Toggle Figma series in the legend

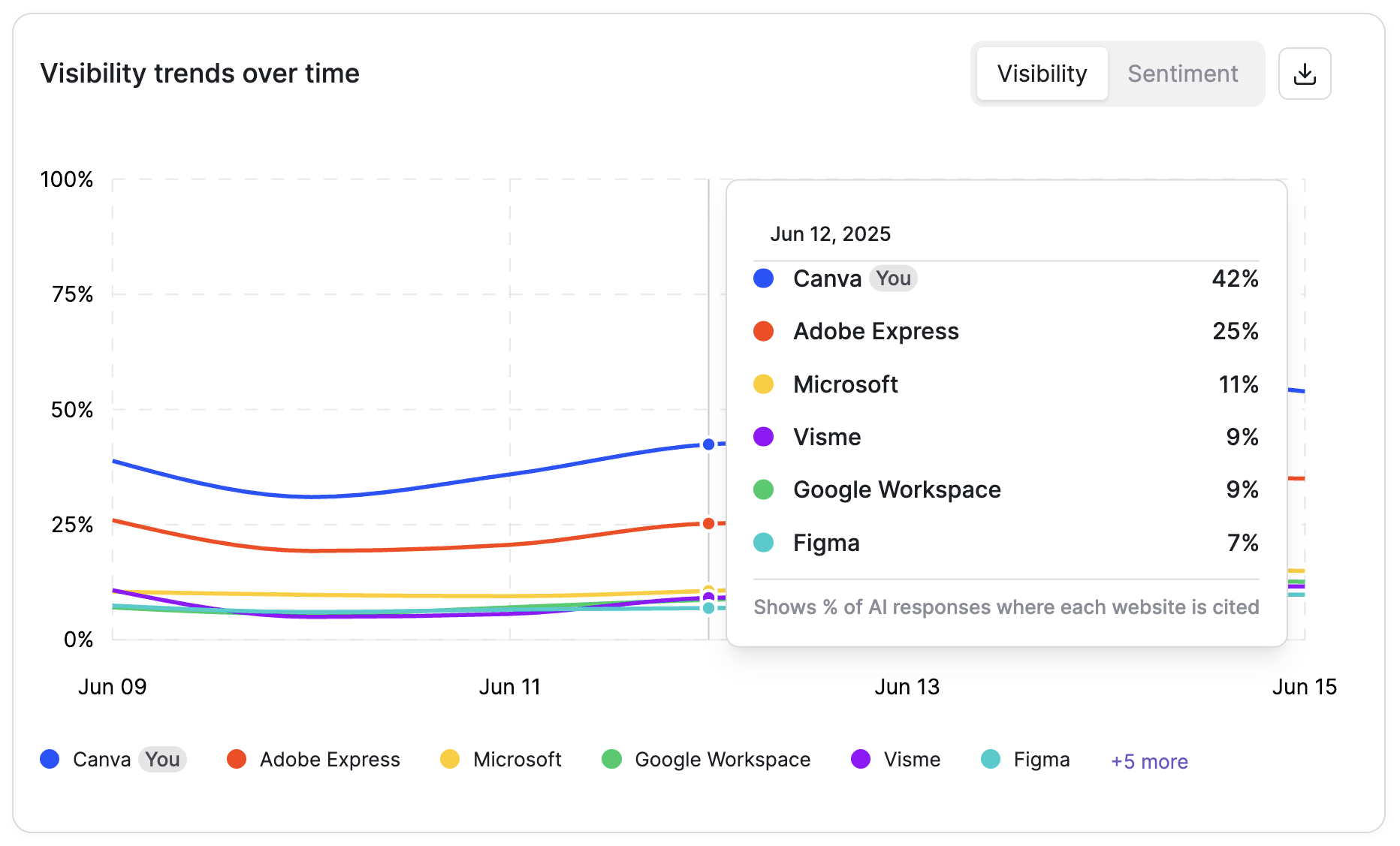pos(1025,760)
